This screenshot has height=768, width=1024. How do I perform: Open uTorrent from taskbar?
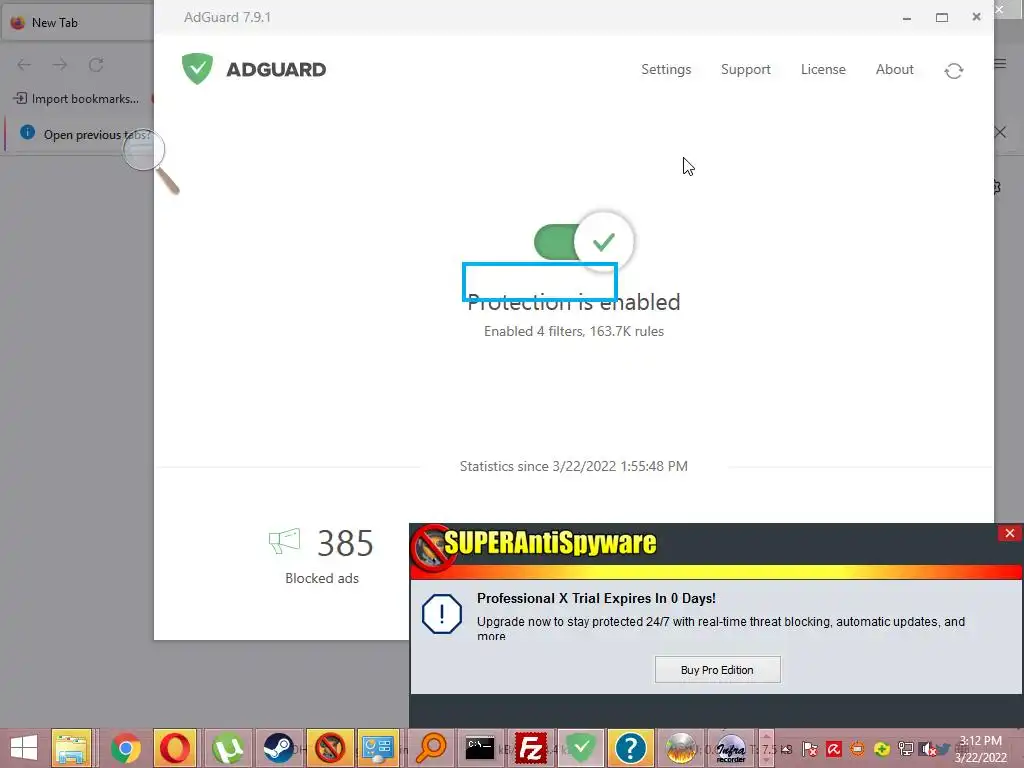[227, 748]
